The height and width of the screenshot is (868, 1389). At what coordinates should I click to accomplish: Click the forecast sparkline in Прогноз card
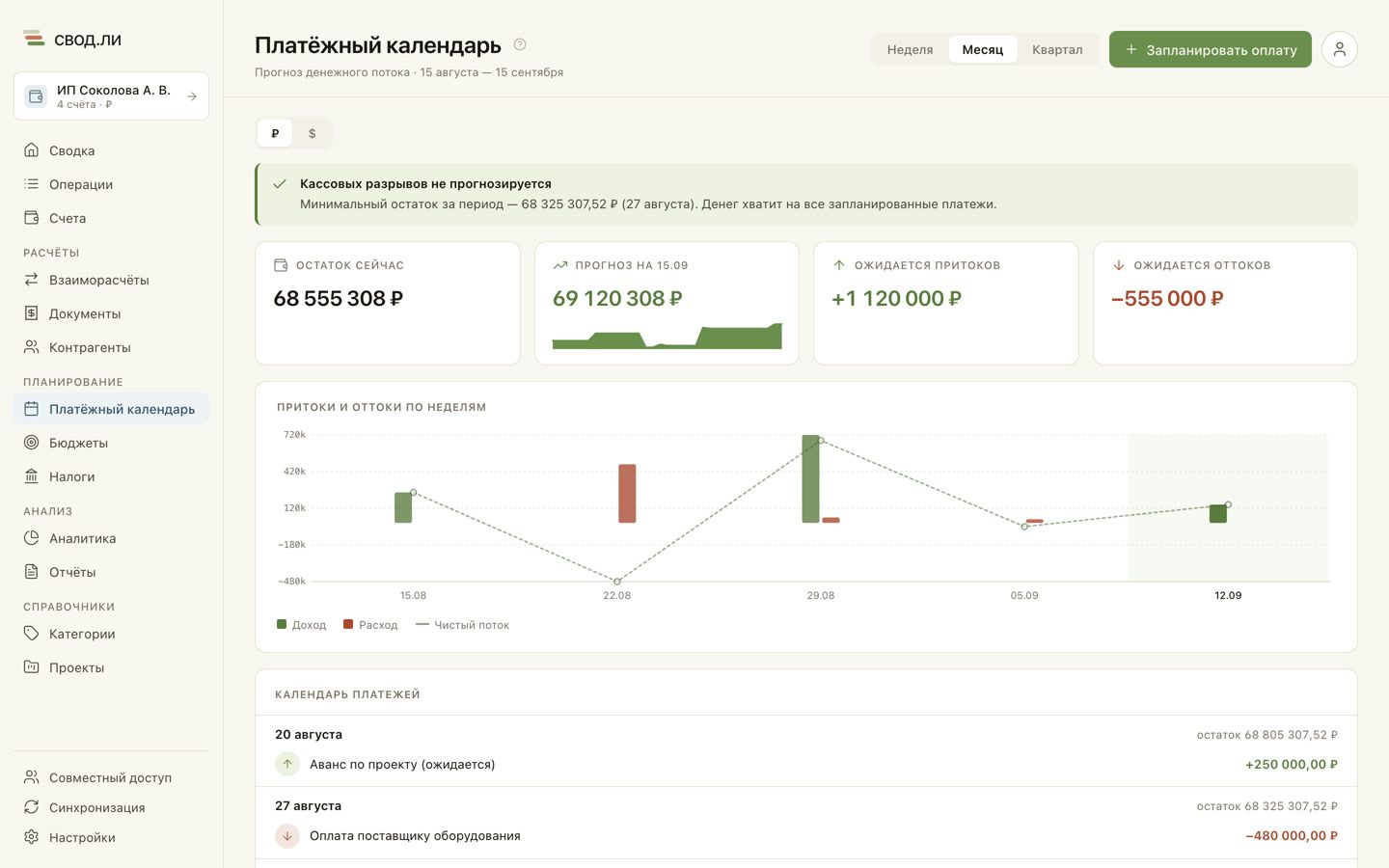667,336
